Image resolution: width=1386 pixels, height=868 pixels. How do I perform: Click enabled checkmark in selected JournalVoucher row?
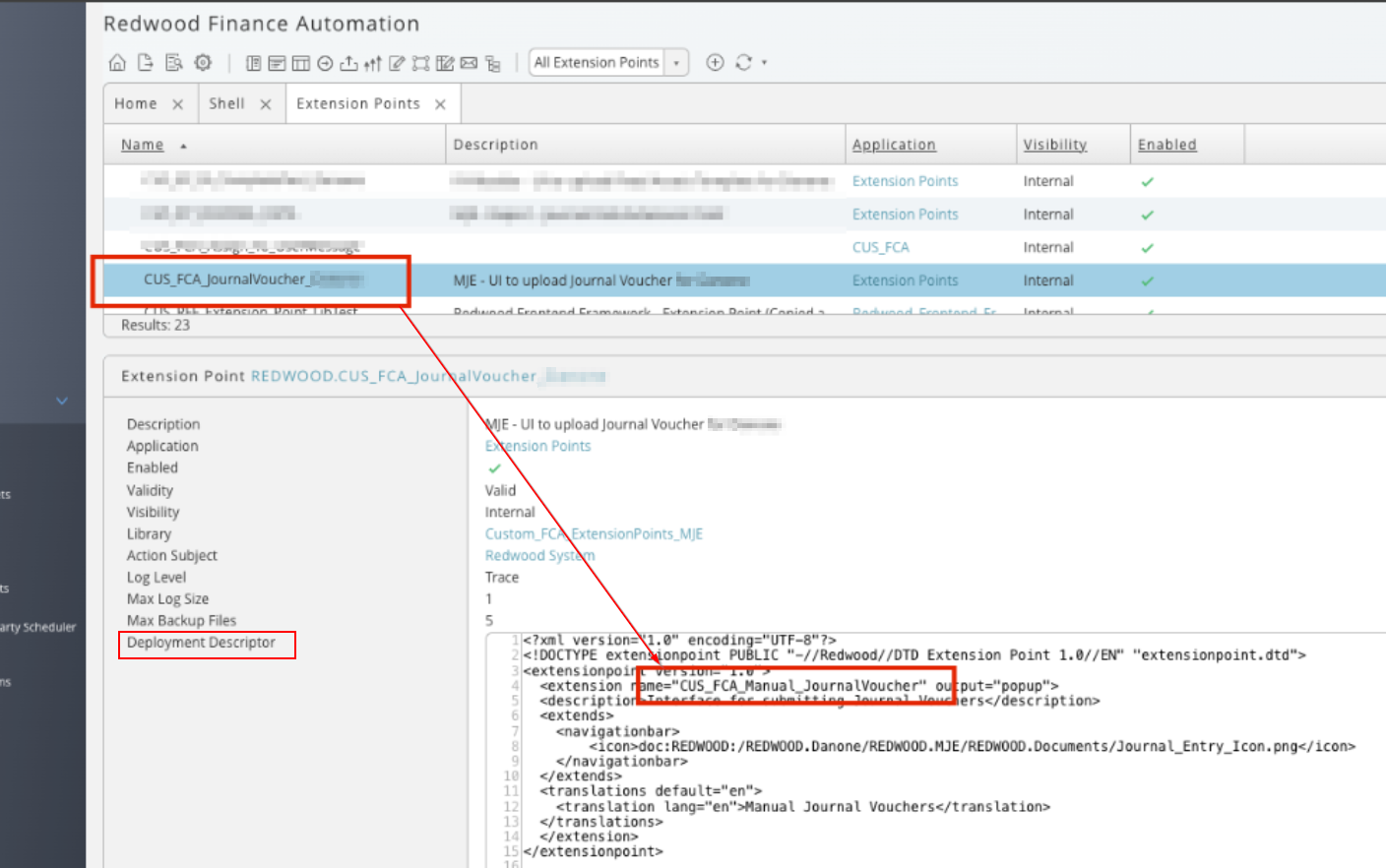click(1147, 280)
